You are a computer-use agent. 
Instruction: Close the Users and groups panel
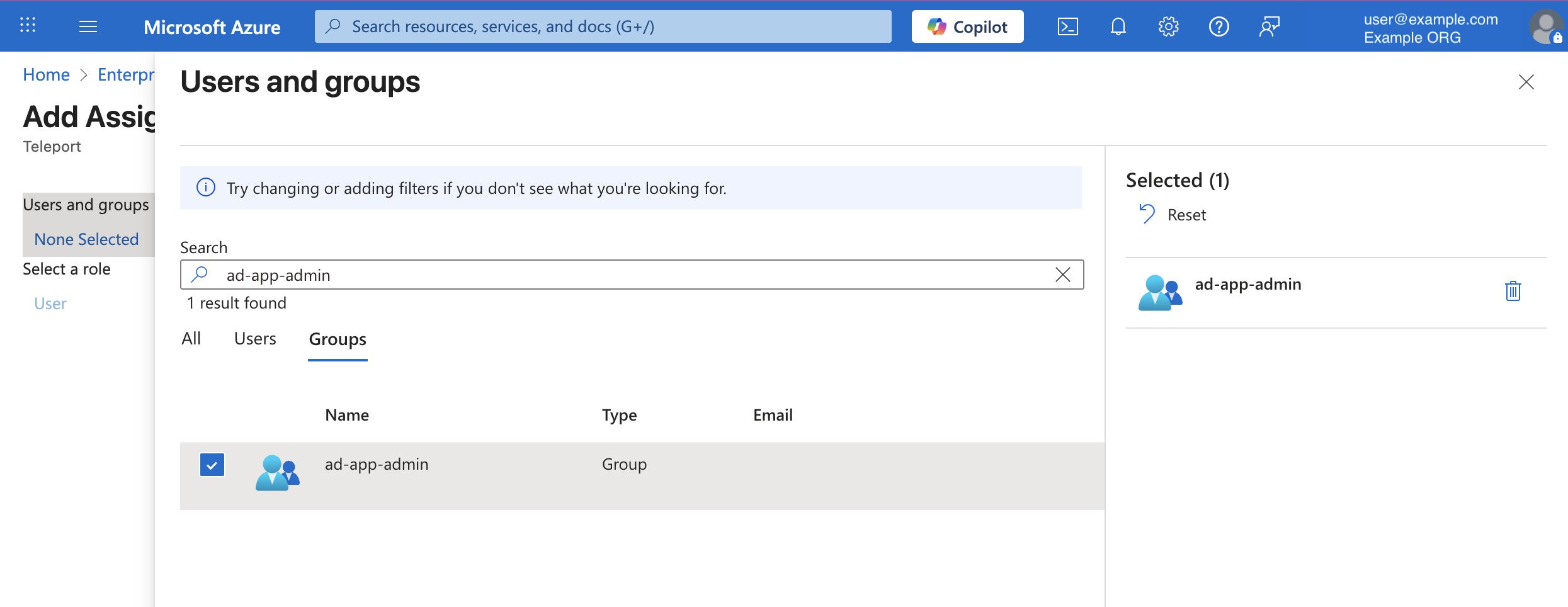click(1526, 82)
